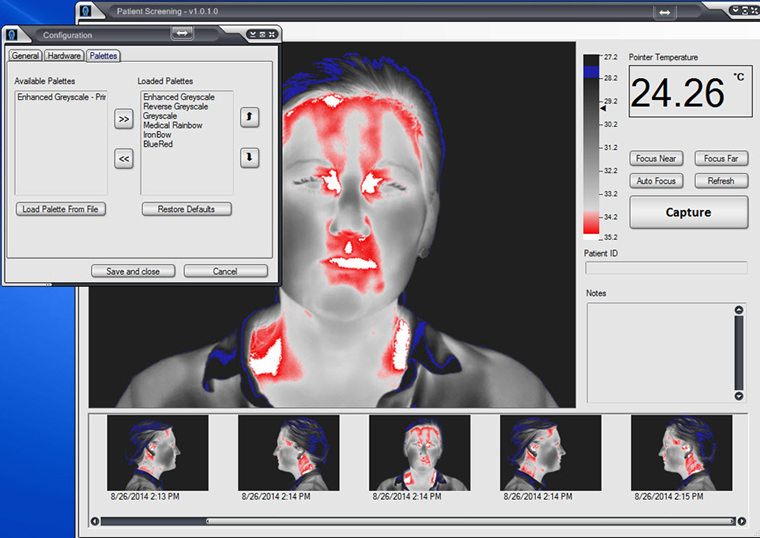Click Configuration title bar double-arrow button
The image size is (760, 538).
coord(182,33)
